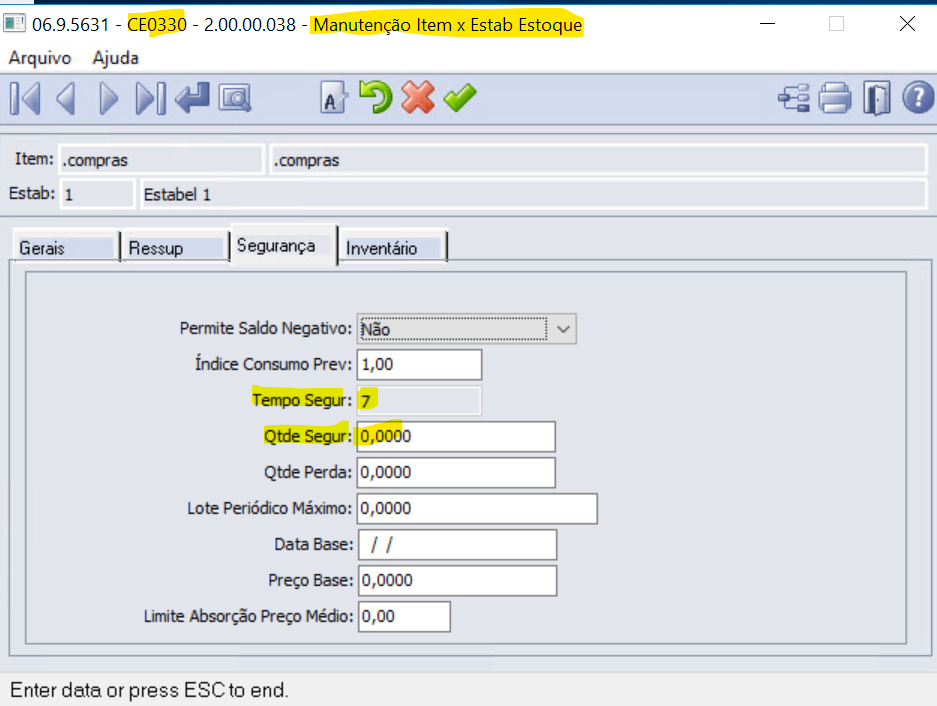Open the Ajuda menu

click(x=113, y=58)
